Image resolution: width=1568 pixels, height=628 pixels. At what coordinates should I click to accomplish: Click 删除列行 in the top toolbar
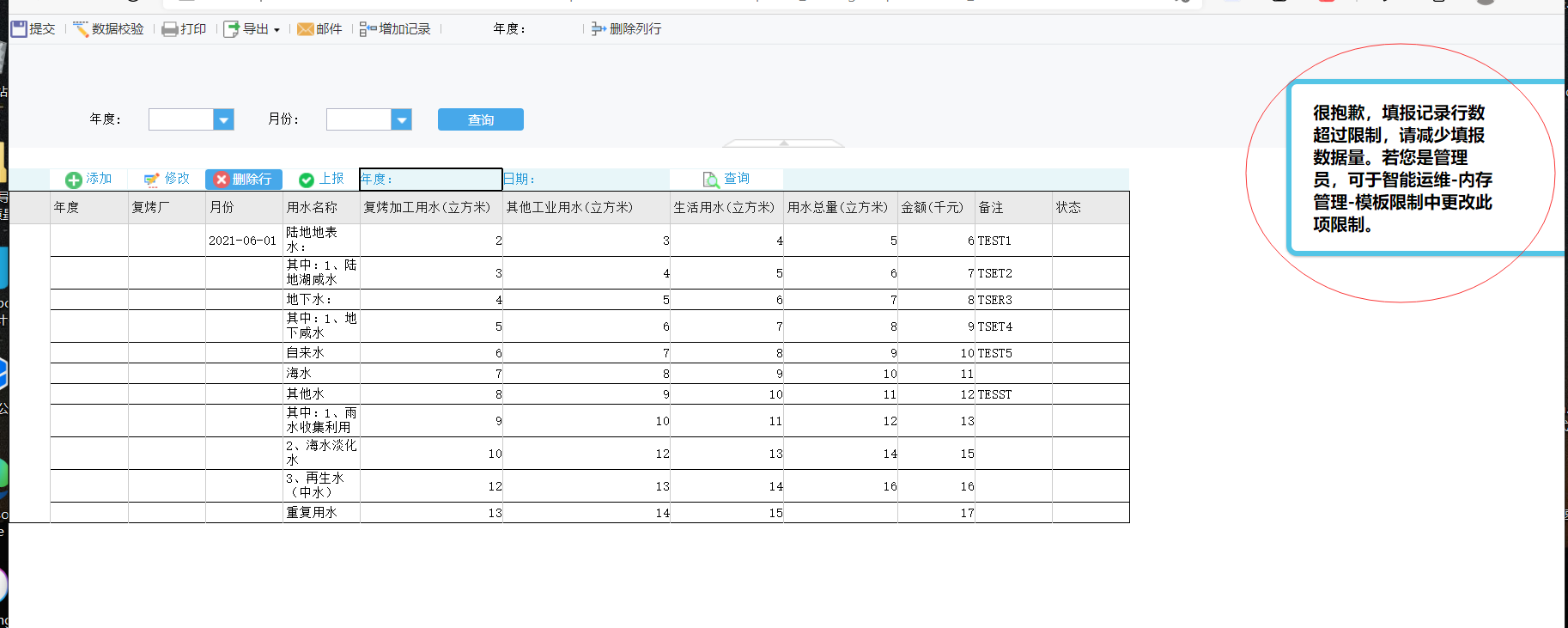click(626, 29)
